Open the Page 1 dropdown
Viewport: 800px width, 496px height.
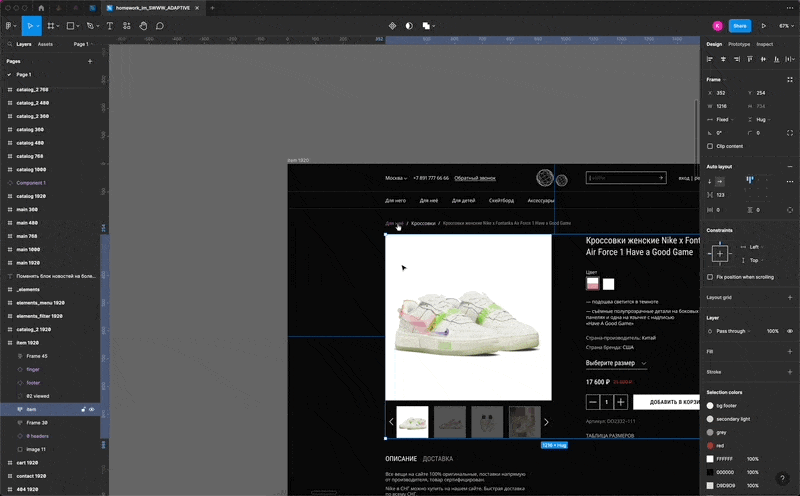(83, 44)
